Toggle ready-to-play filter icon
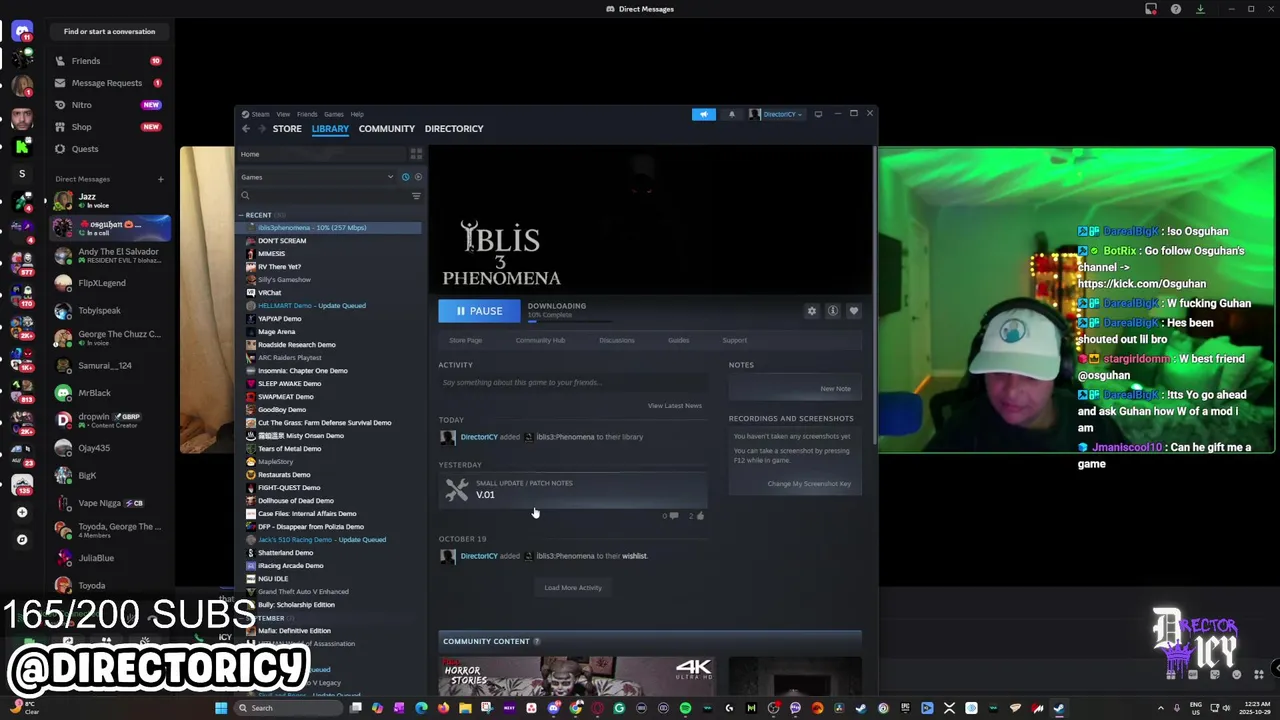 click(418, 177)
